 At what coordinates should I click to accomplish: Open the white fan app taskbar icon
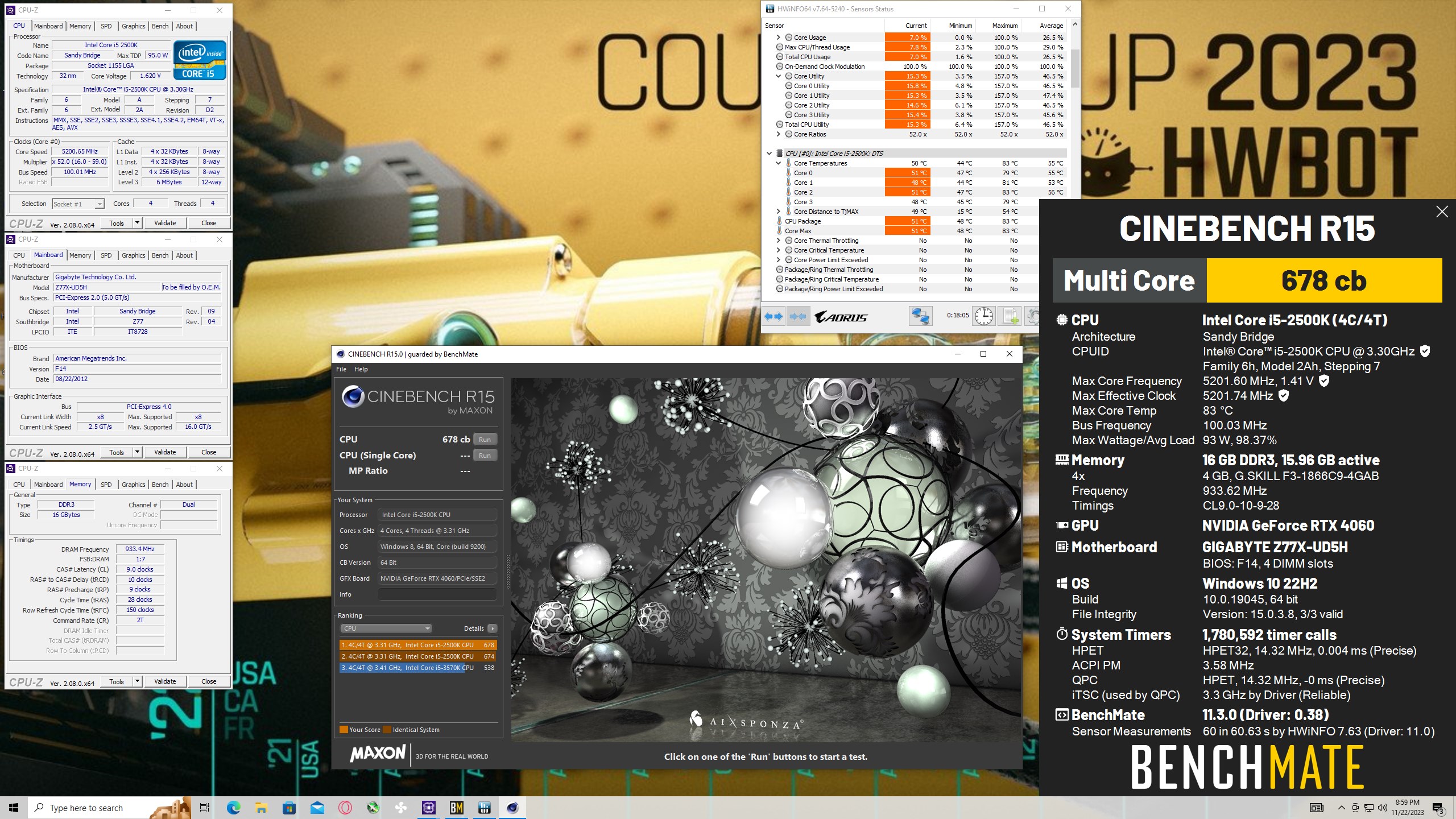[401, 808]
